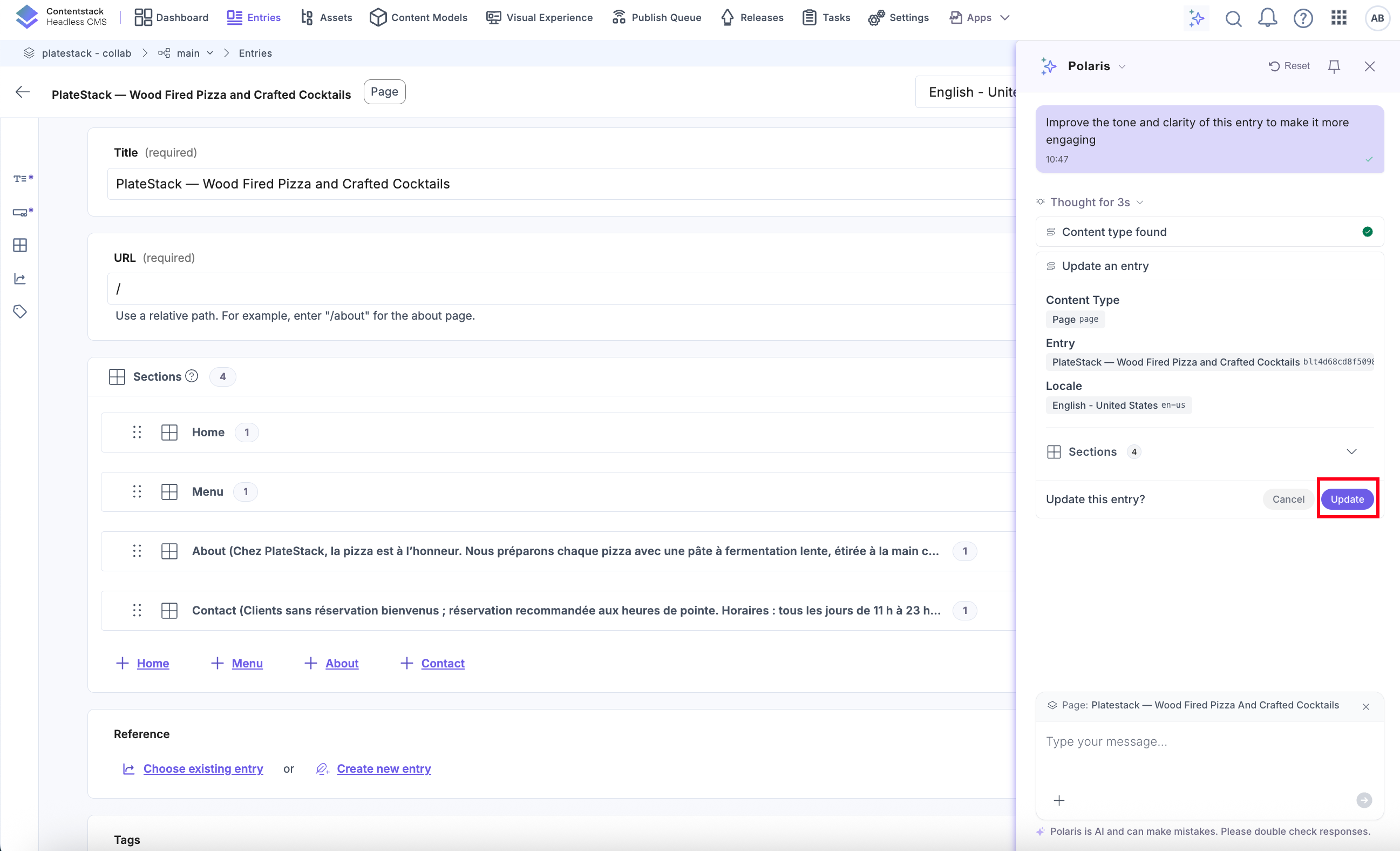Open the Entries menu item
Screen dimensions: 1400x851
(254, 18)
